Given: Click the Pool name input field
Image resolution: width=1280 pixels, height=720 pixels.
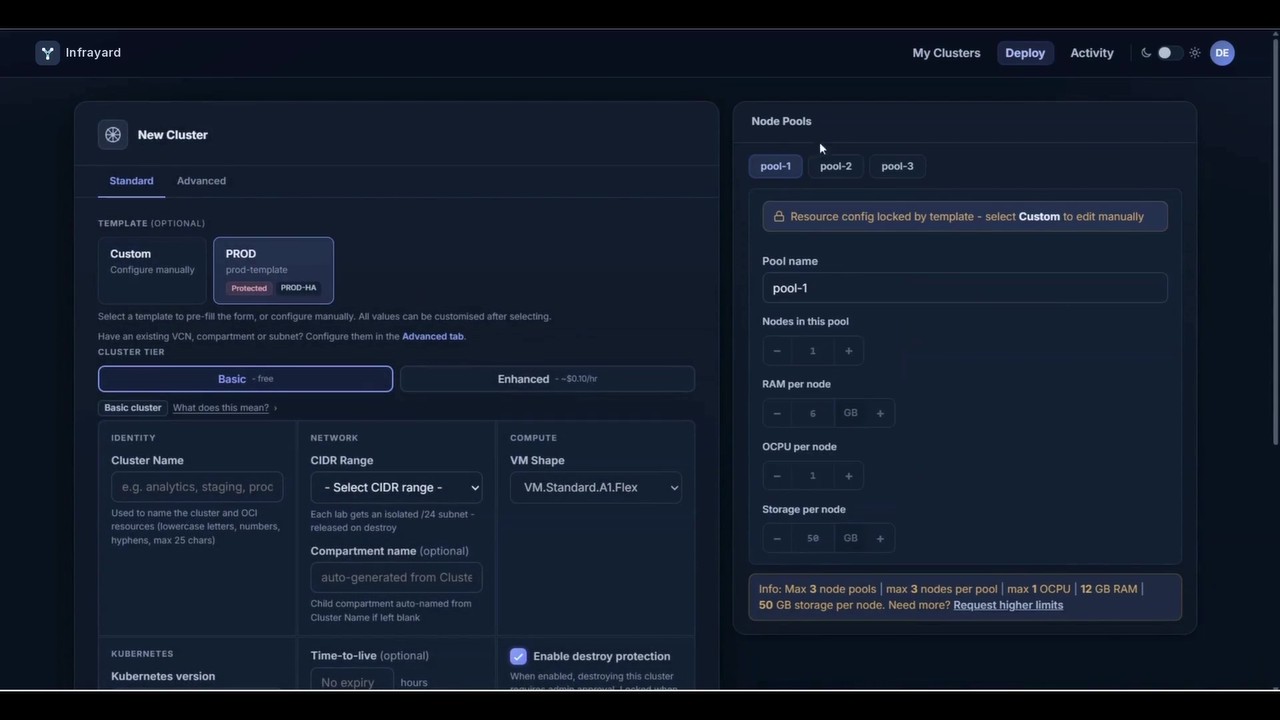Looking at the screenshot, I should pos(965,288).
